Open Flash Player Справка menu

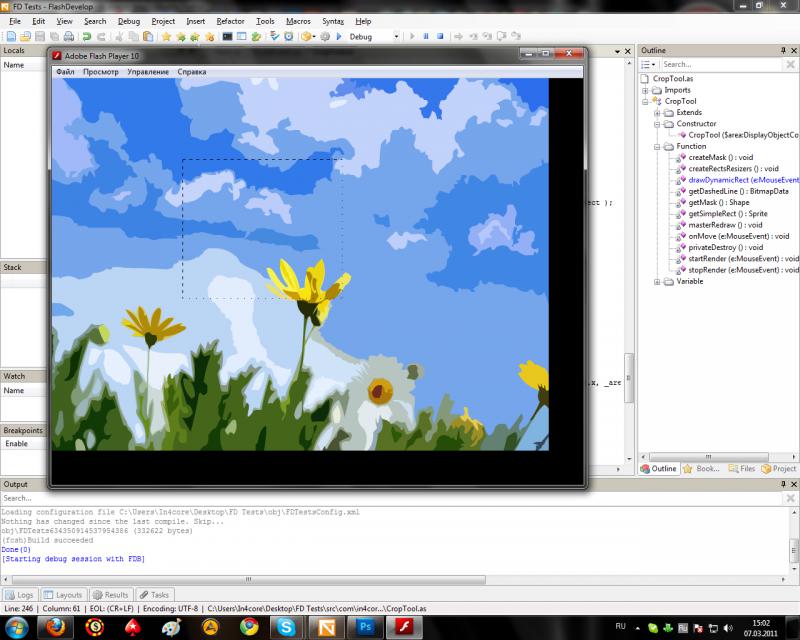(192, 72)
